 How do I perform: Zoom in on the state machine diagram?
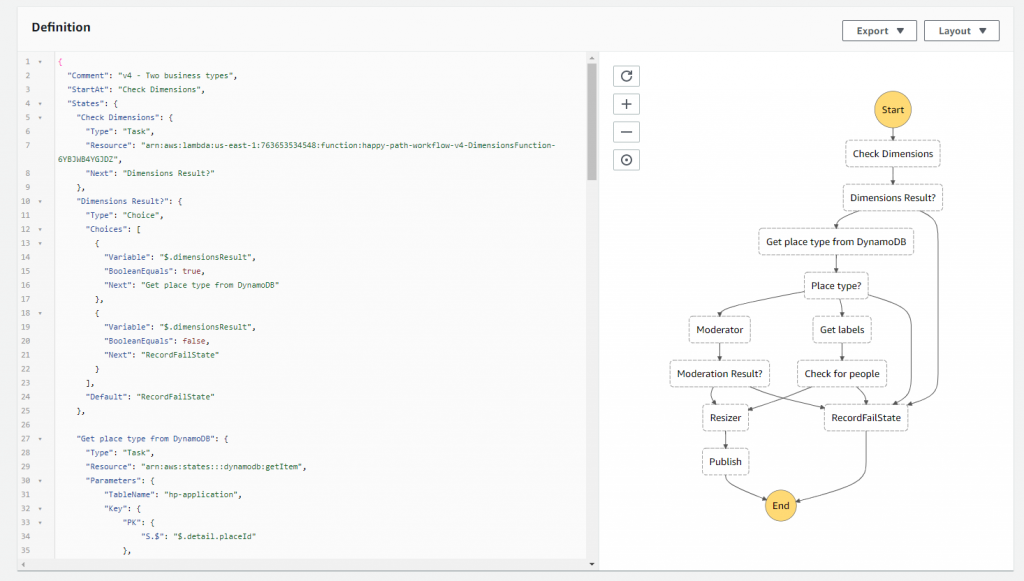coord(626,103)
